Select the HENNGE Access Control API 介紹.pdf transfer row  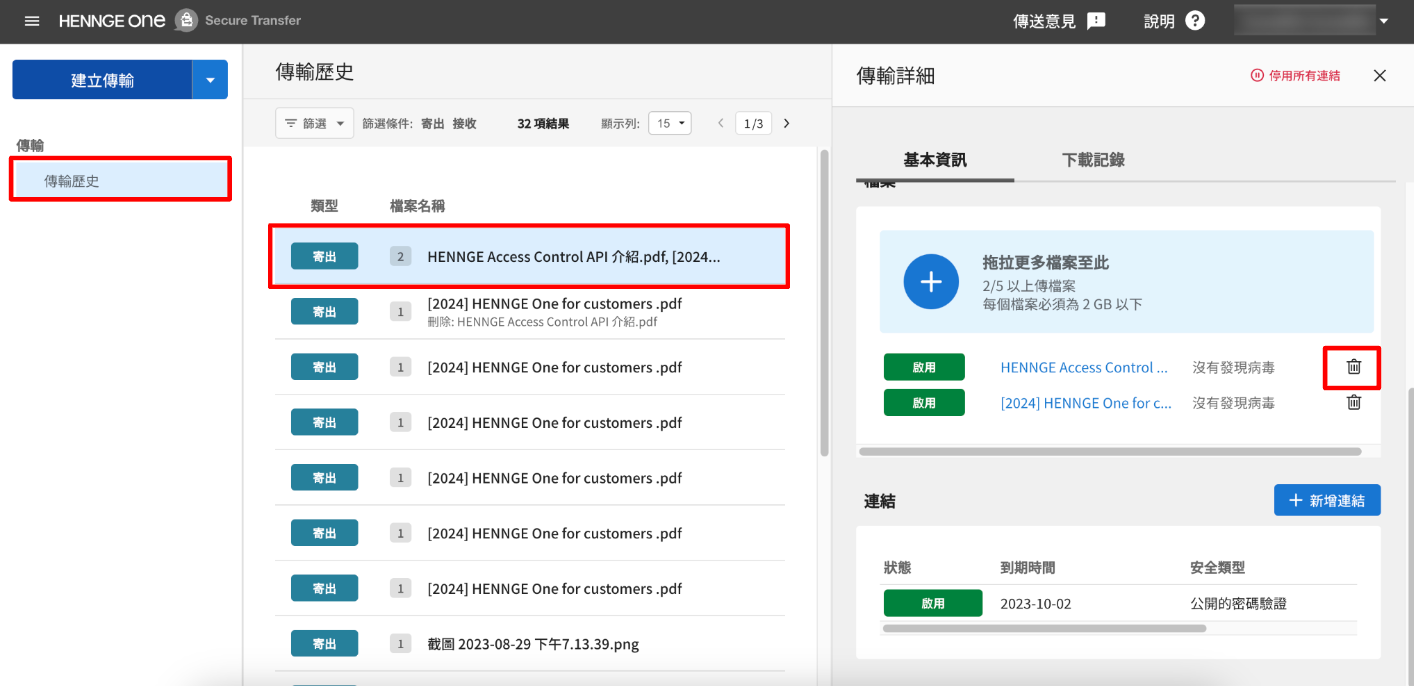coord(529,257)
